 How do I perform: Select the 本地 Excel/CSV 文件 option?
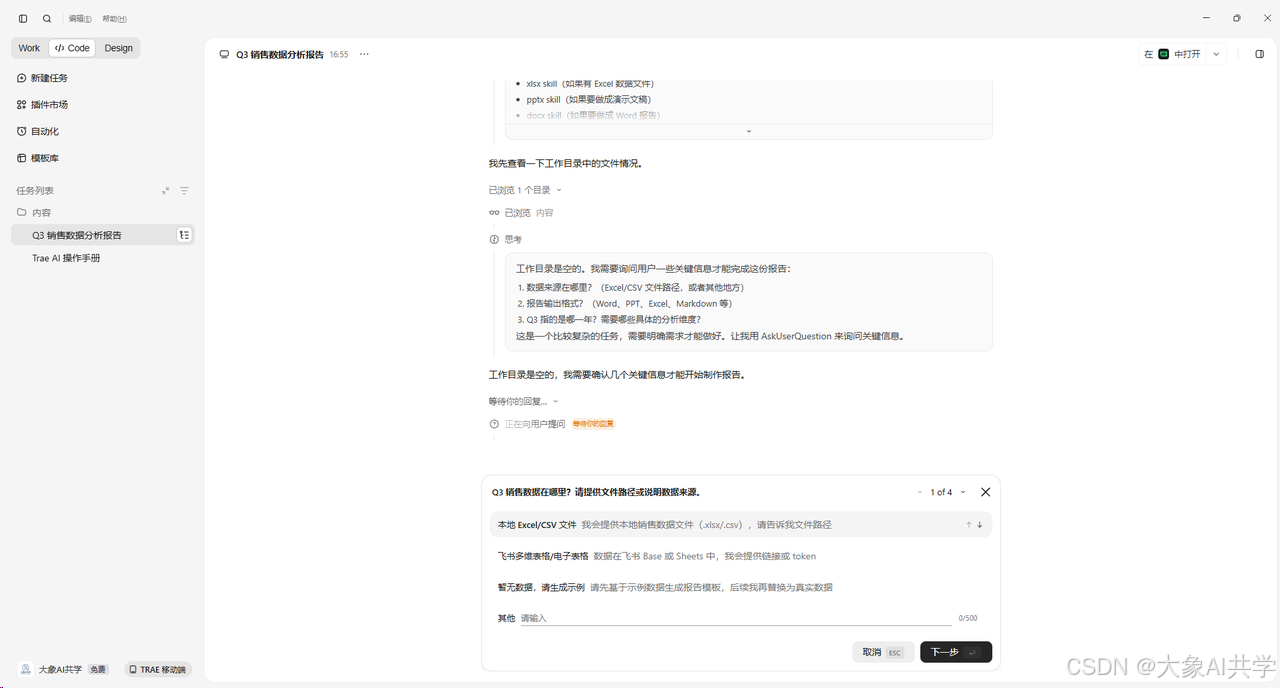(x=741, y=525)
